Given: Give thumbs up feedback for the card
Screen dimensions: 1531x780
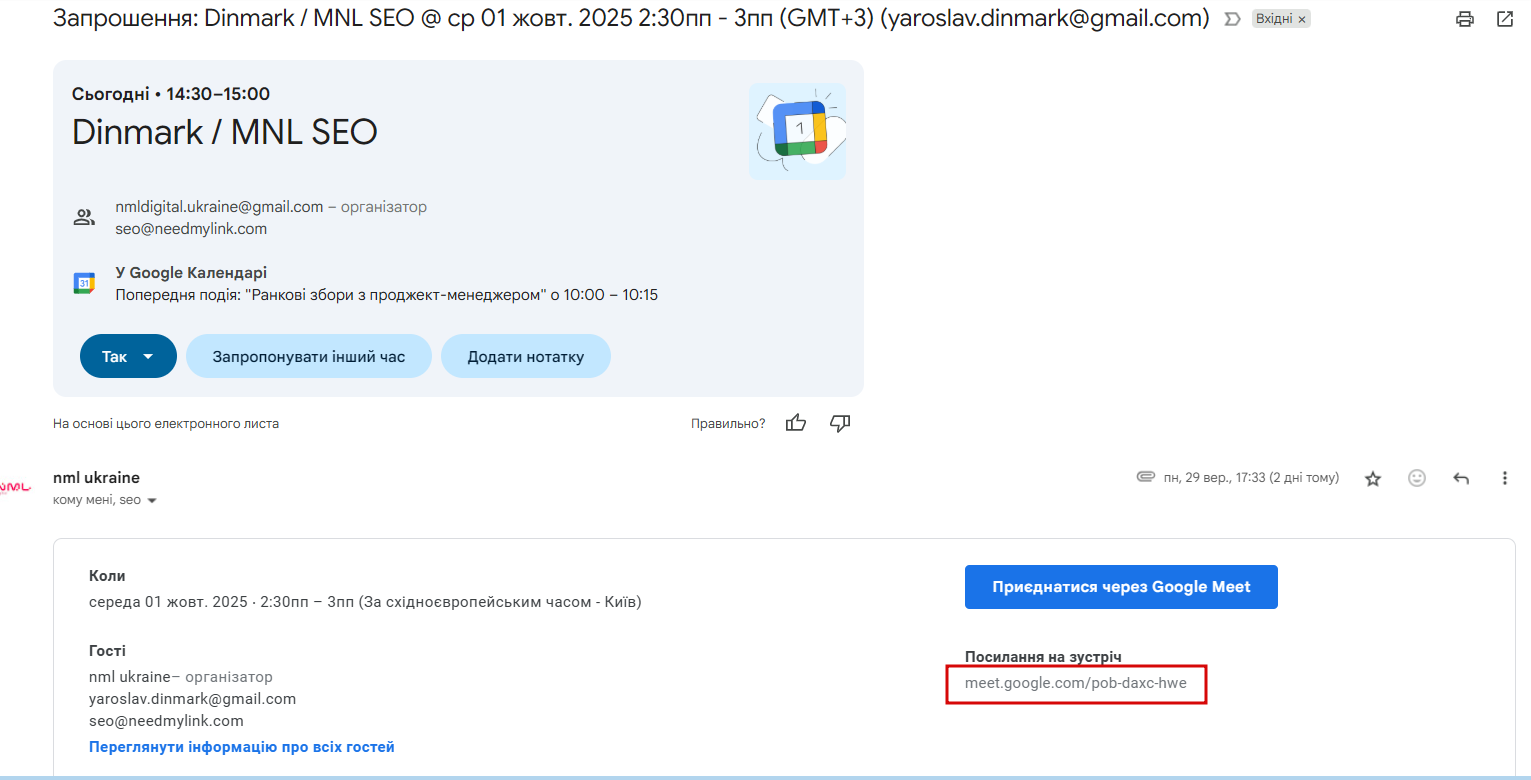Looking at the screenshot, I should click(x=796, y=423).
